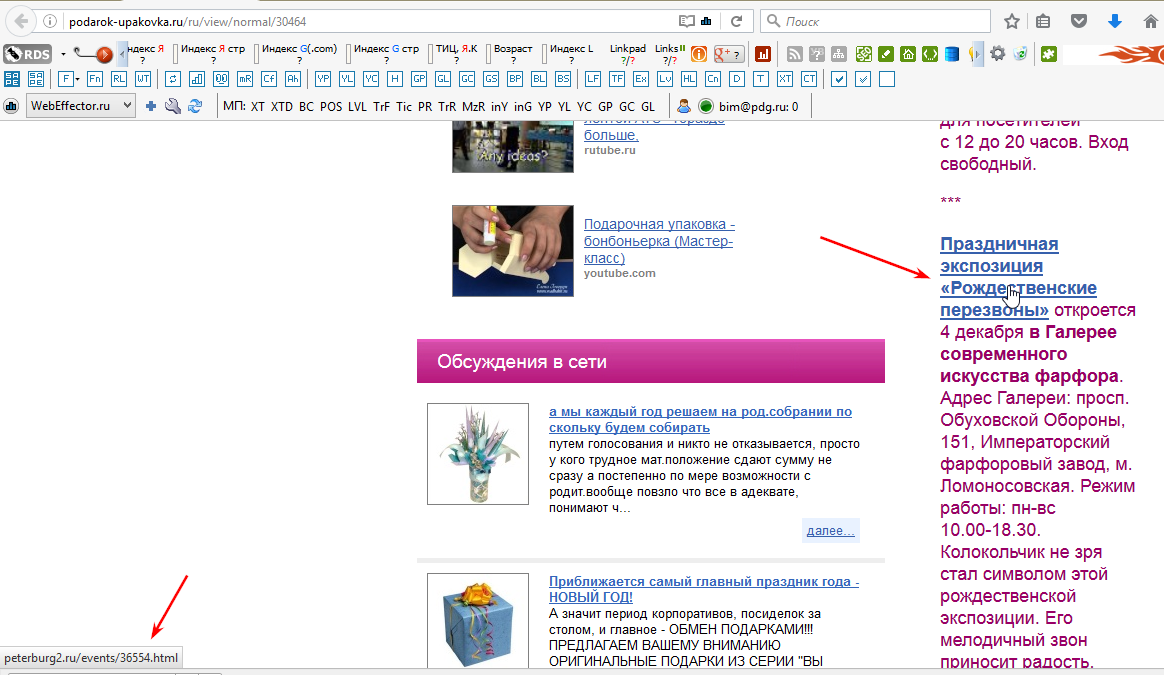Click the green SEO tags icon

pos(863,54)
